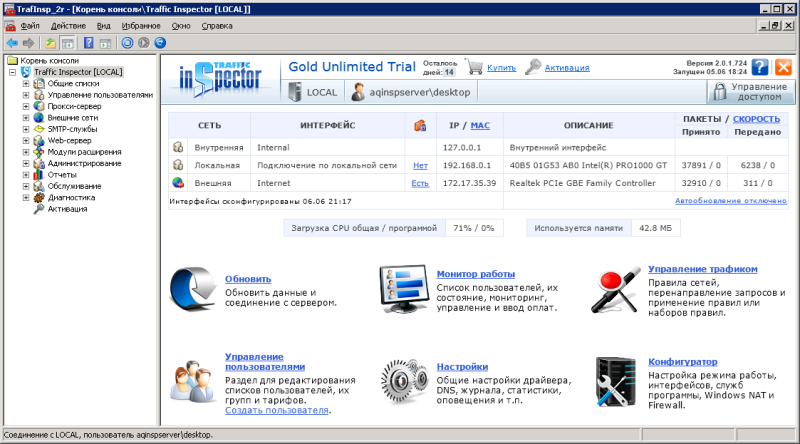The height and width of the screenshot is (444, 800).
Task: Click the MAC column link
Action: tap(480, 126)
